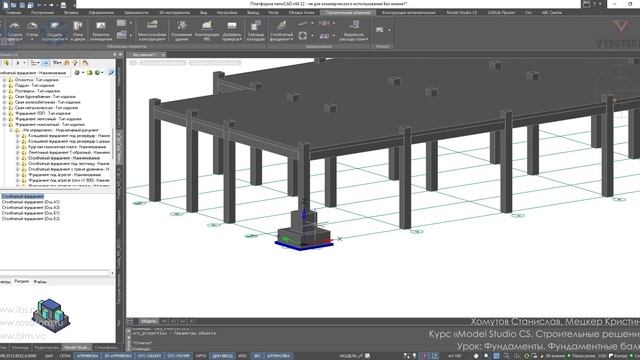Expand the Ростверки - Тип изделия node
This screenshot has height=360, width=640.
coord(4,91)
